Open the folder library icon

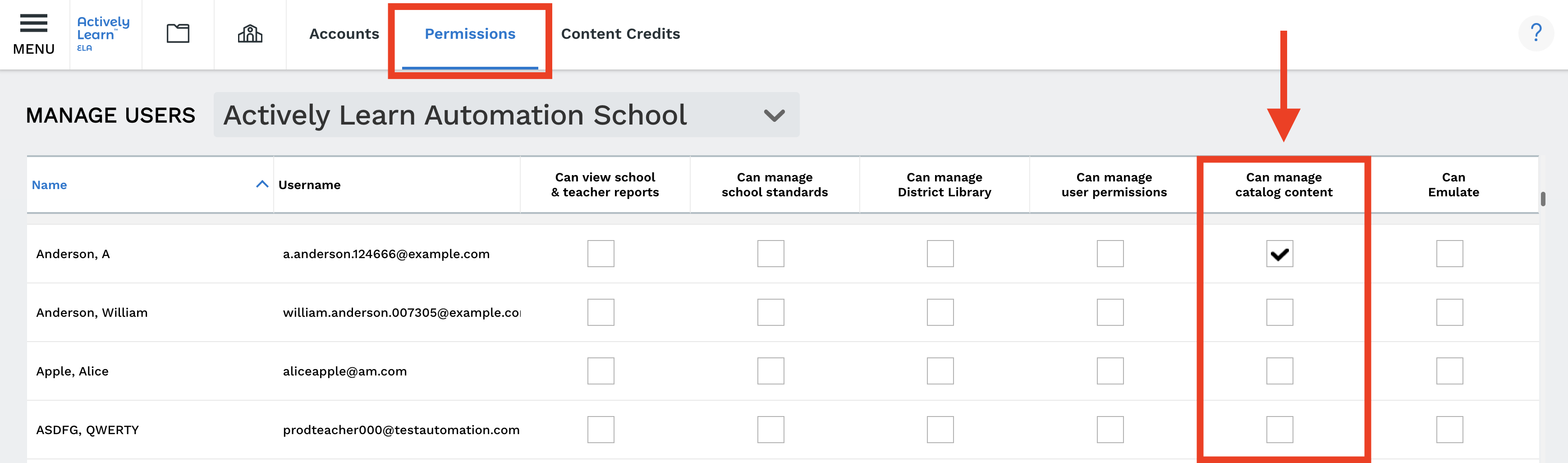178,33
